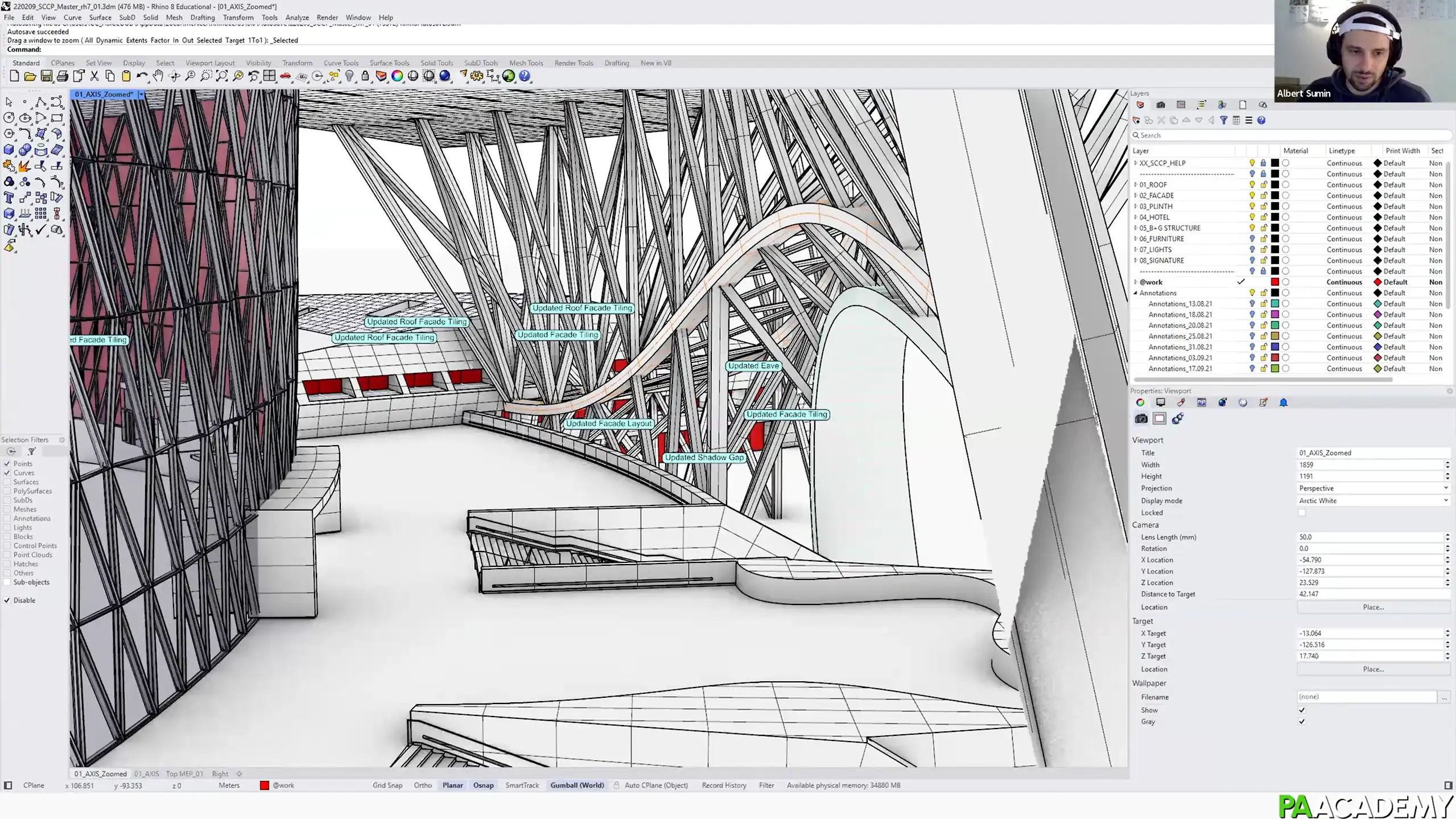
Task: Disable the Show checkbox under Wallpaper
Action: tap(1302, 710)
